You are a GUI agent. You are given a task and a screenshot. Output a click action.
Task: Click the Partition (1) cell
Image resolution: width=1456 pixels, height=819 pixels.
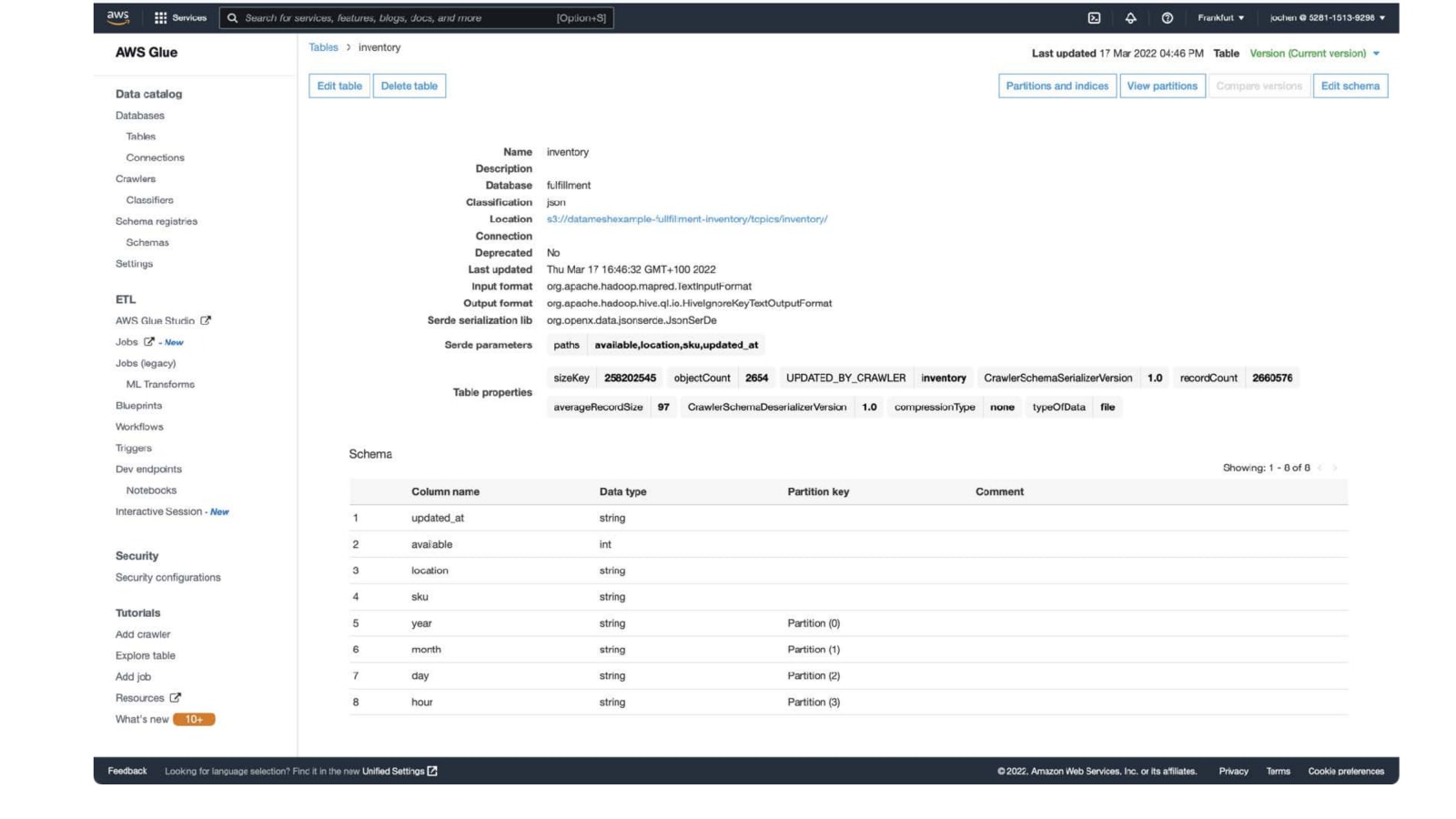point(814,650)
